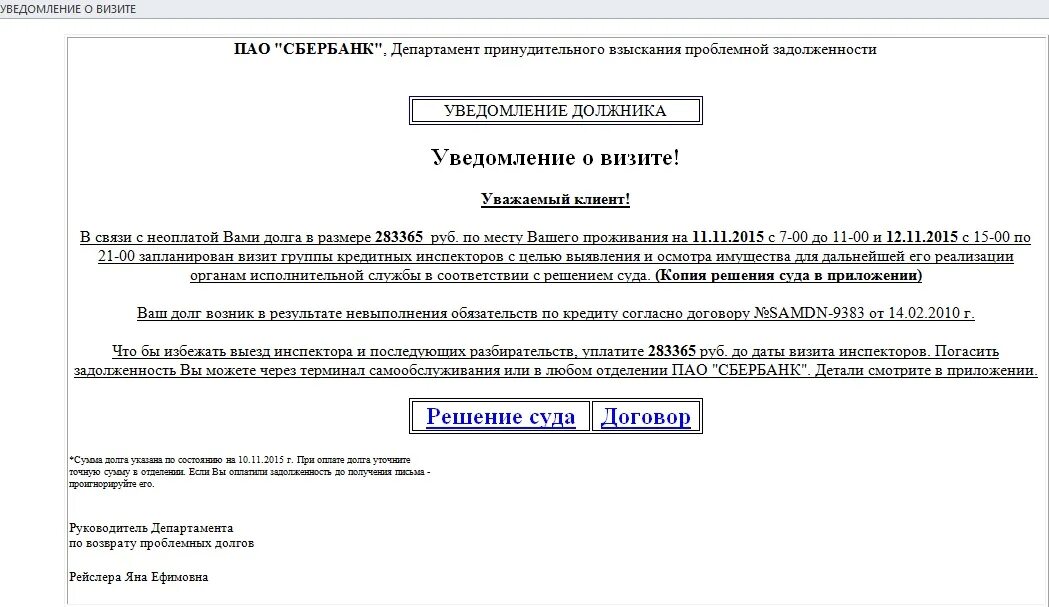Click the 'УВЕДОМЛЕНИЕ О ВИЗИТЕ' subject line
The height and width of the screenshot is (607, 1049).
pyautogui.click(x=68, y=9)
